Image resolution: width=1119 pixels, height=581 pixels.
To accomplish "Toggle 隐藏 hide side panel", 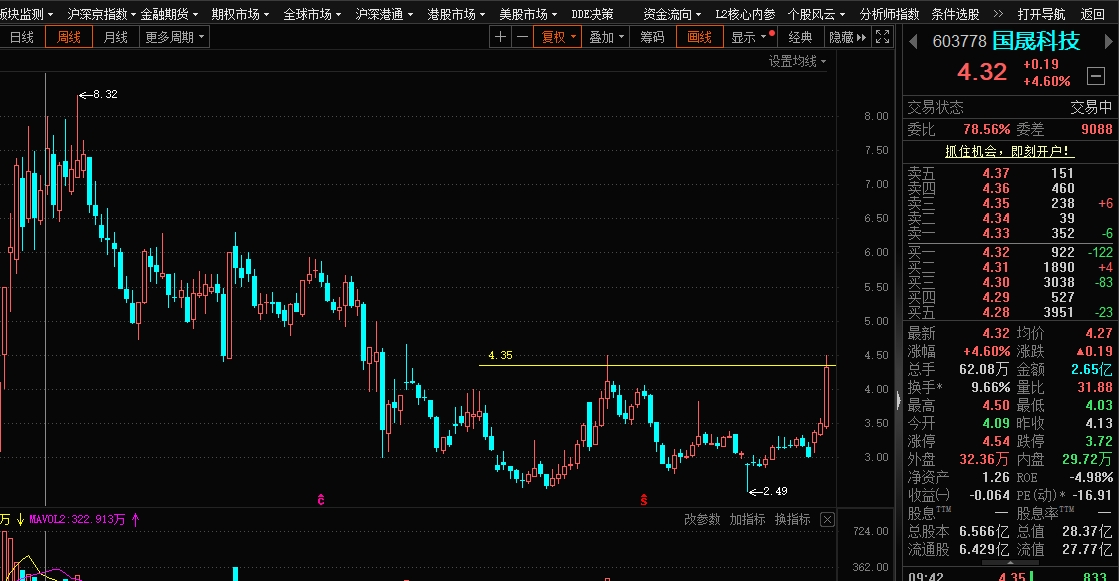I will click(847, 37).
